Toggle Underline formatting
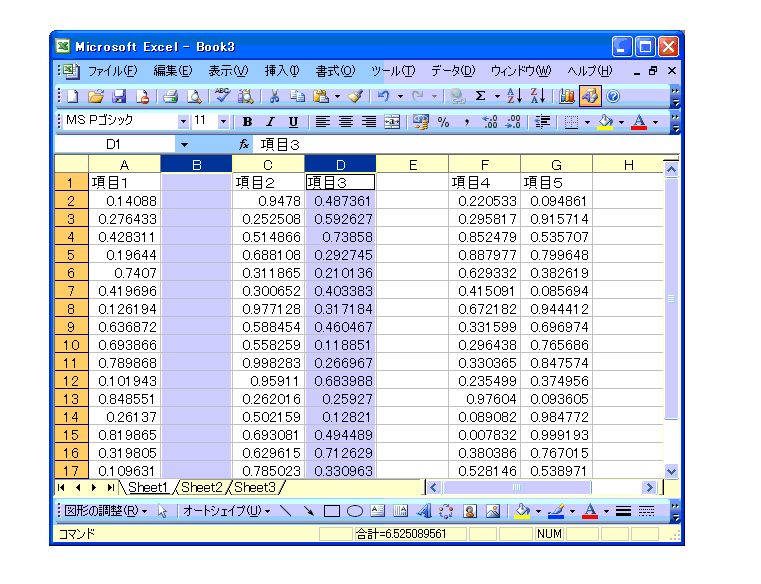The image size is (761, 584). pyautogui.click(x=293, y=122)
